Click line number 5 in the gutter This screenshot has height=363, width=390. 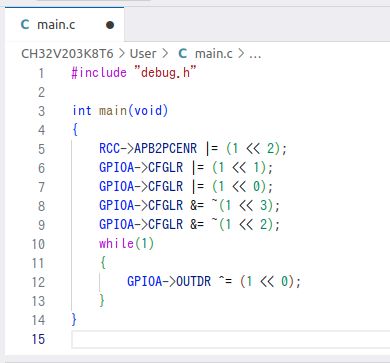[x=41, y=149]
